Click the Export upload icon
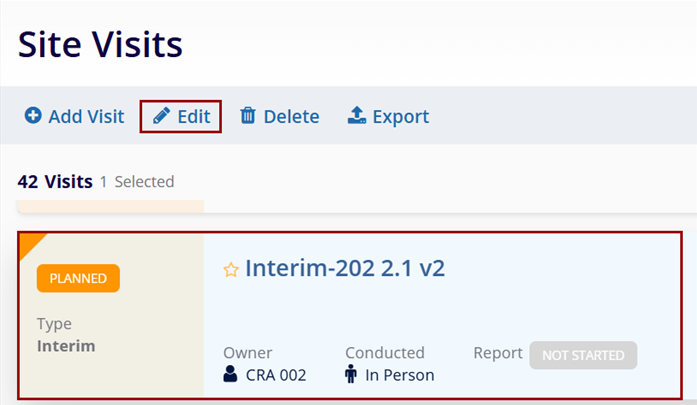The height and width of the screenshot is (405, 697). (x=357, y=116)
